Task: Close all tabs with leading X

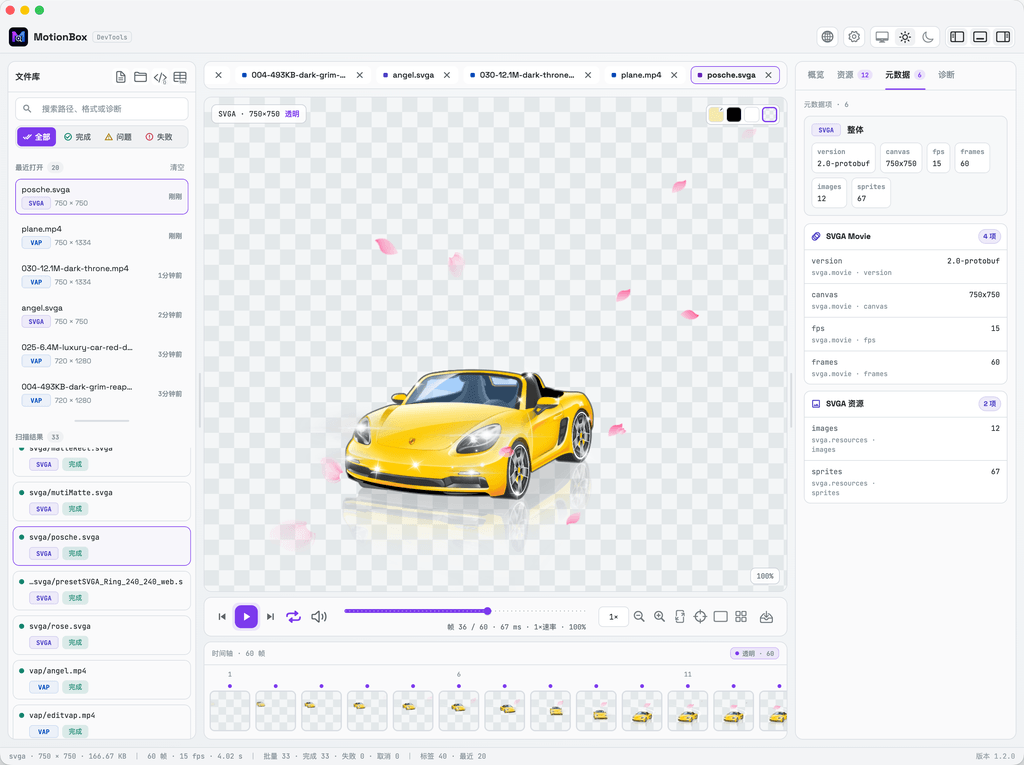Action: pyautogui.click(x=219, y=75)
